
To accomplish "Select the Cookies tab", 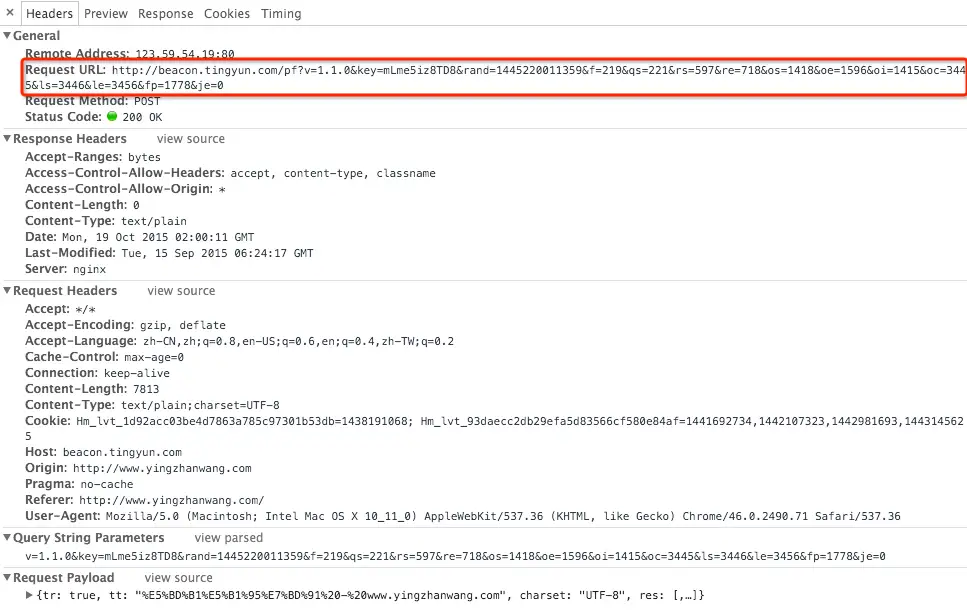I will (x=227, y=14).
